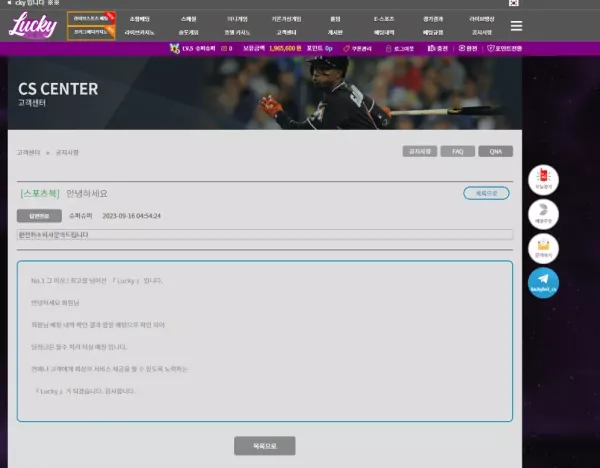Screen dimensions: 600x468
Task: Click 로그아웃 with the lock icon
Action: coord(399,49)
